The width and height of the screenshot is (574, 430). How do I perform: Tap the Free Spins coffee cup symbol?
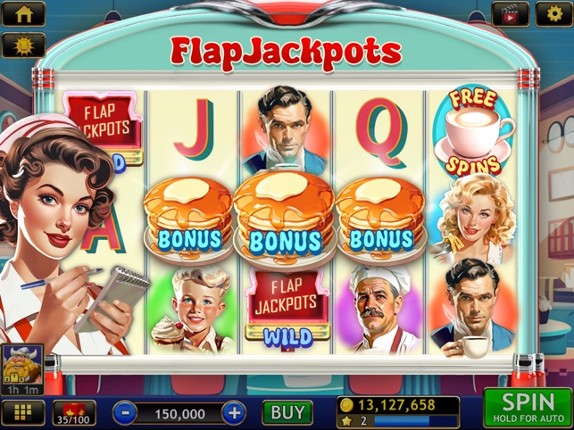pos(473,132)
